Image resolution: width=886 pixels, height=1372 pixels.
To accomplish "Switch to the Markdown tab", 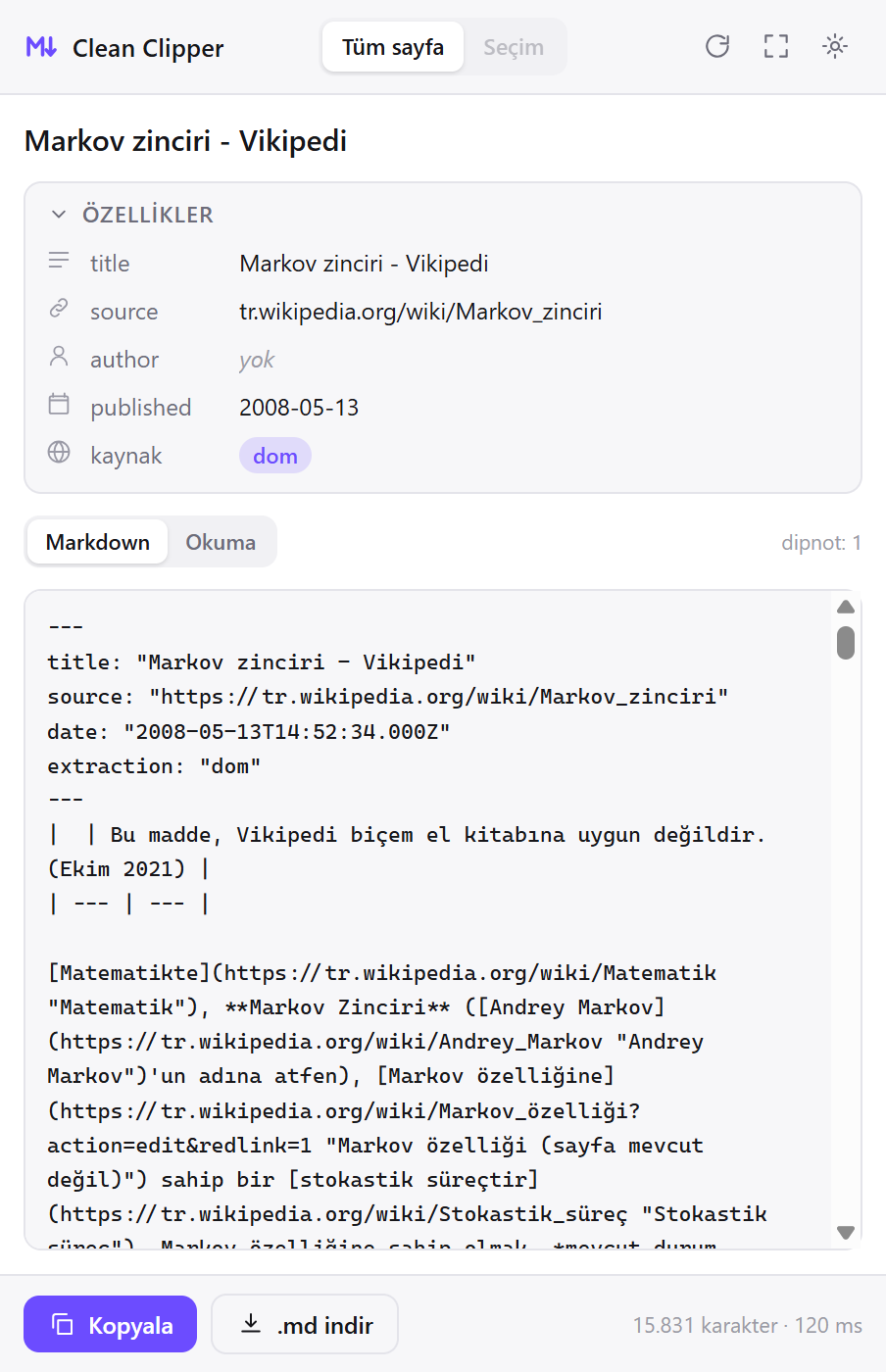I will pos(98,542).
